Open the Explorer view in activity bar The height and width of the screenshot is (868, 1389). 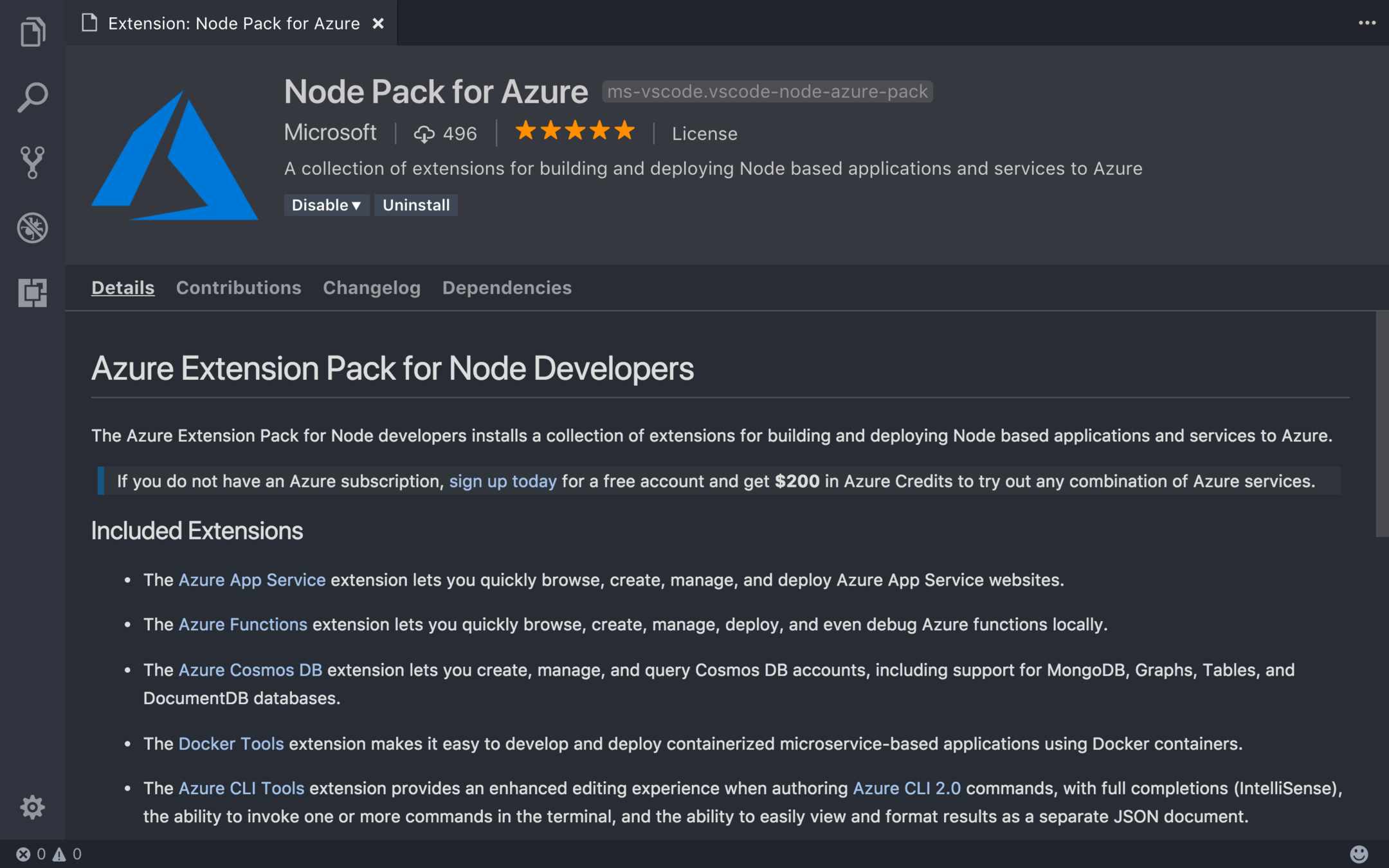pos(32,32)
